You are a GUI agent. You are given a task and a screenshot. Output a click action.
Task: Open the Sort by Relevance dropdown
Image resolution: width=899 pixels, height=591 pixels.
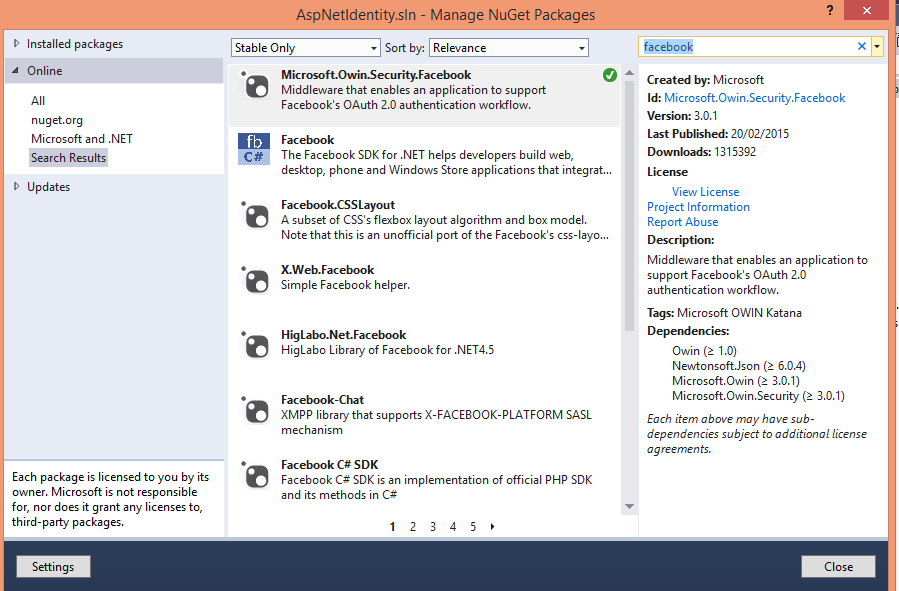tap(509, 48)
